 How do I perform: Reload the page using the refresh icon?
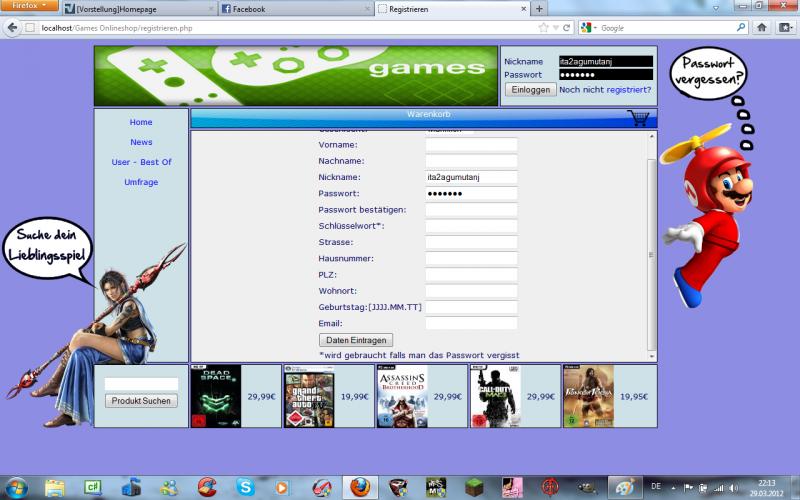567,27
